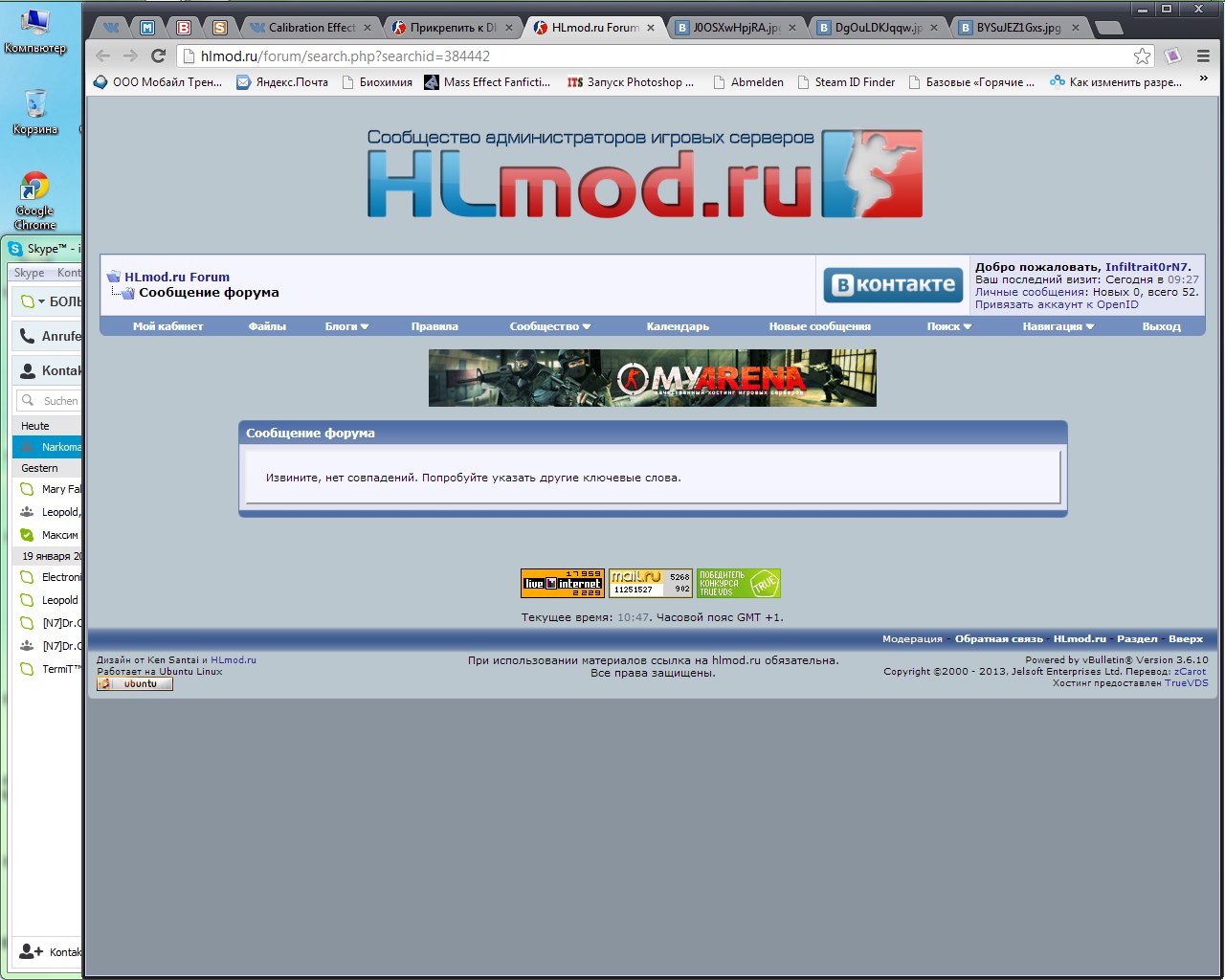This screenshot has width=1225, height=980.
Task: Open the pinned VK tab icon
Action: coord(112,28)
